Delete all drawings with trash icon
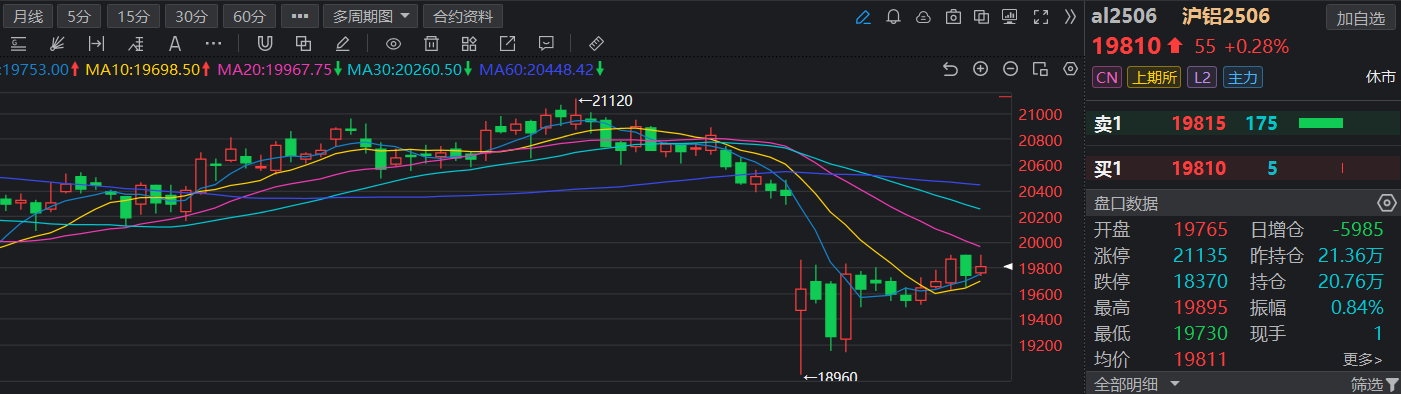 tap(431, 43)
